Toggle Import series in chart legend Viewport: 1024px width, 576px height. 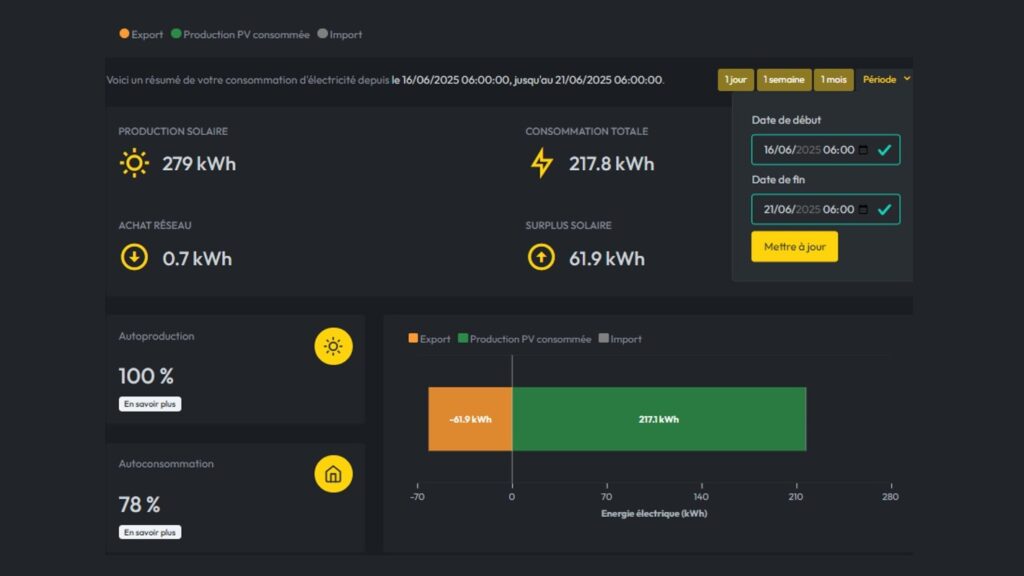(620, 339)
